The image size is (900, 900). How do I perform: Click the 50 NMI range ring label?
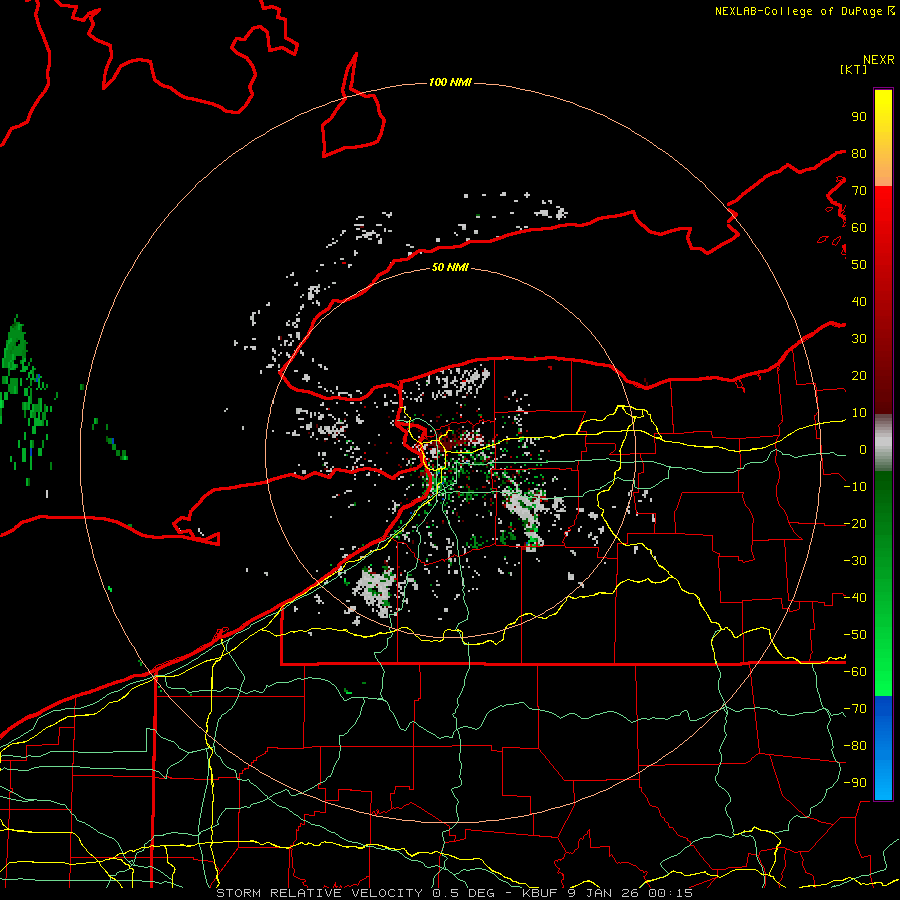[450, 267]
